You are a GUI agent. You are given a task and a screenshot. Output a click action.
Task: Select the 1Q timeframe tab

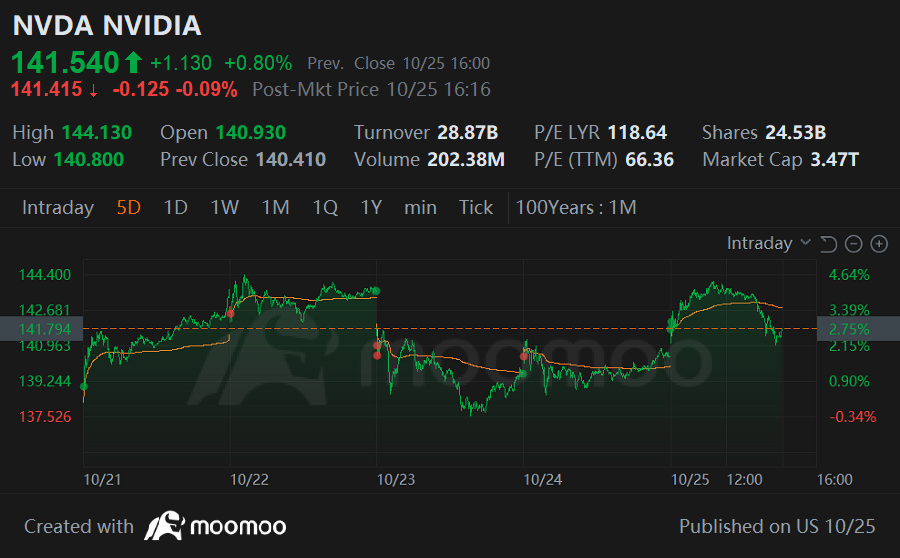[325, 207]
